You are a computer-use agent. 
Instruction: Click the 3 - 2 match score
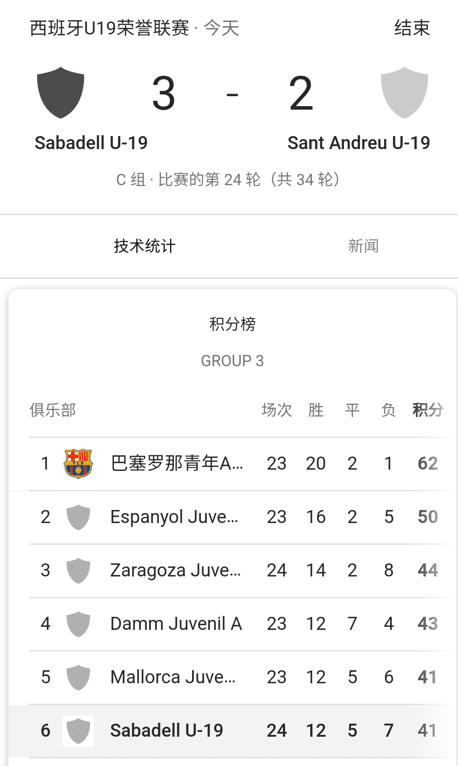coord(232,94)
